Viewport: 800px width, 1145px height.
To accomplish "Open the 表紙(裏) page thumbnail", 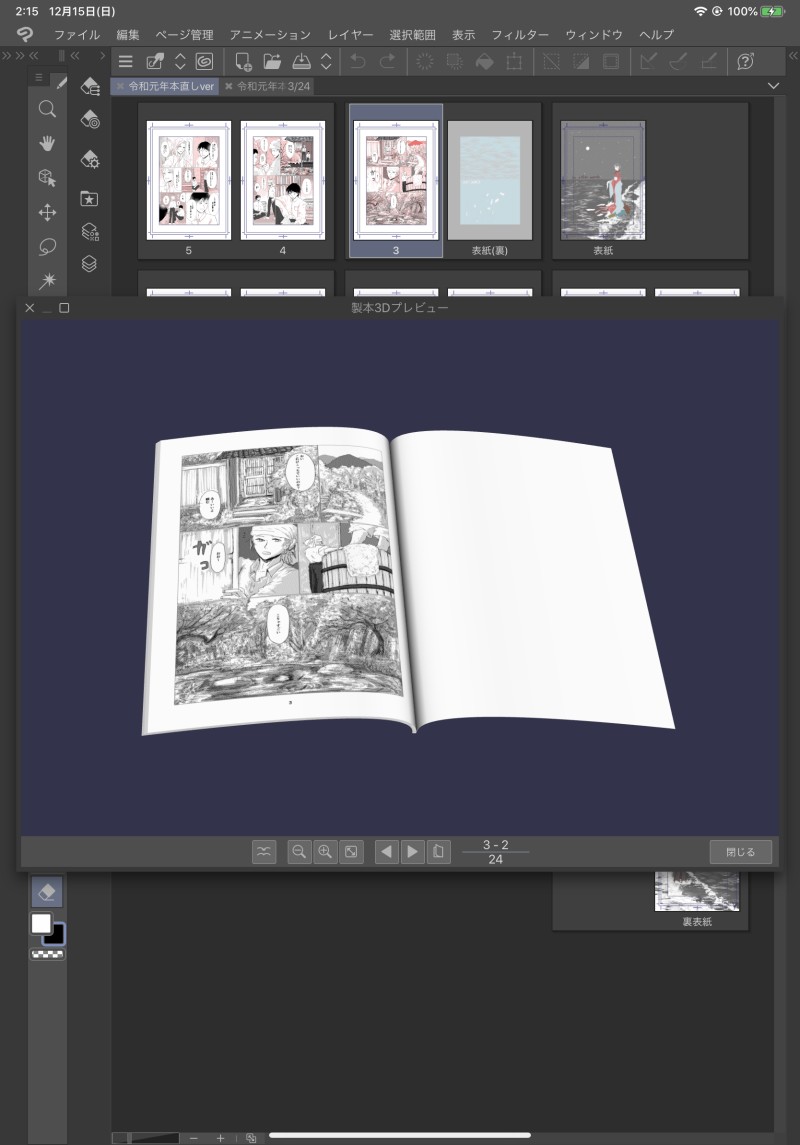I will pyautogui.click(x=490, y=180).
